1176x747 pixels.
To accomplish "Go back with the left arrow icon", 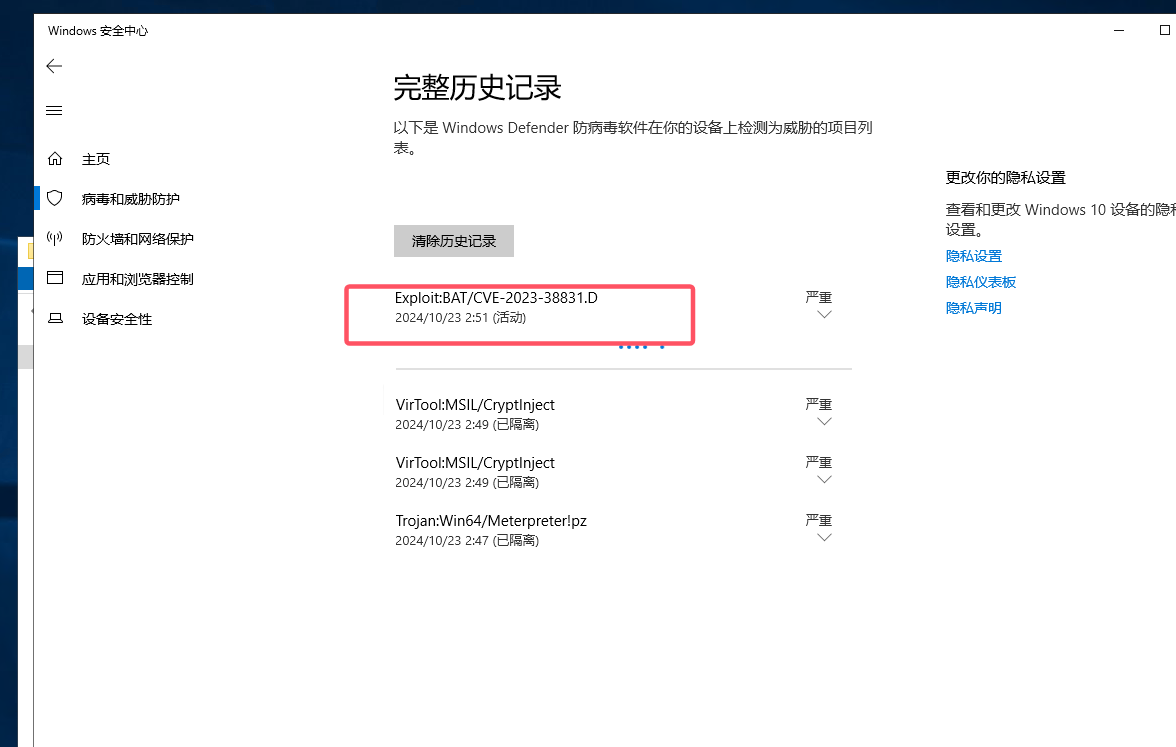I will pyautogui.click(x=54, y=66).
